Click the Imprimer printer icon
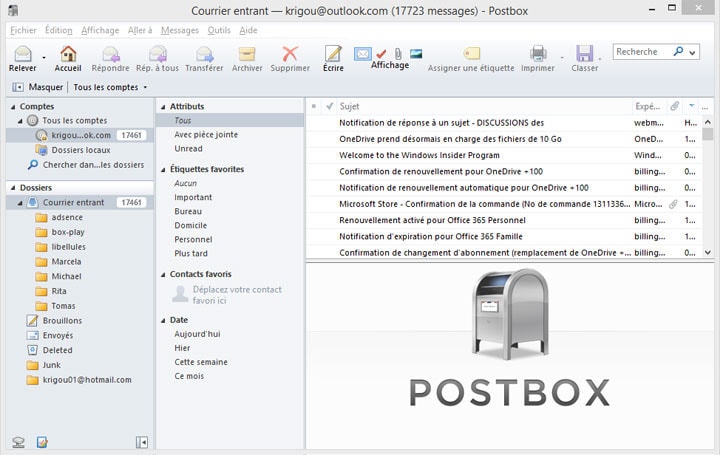The height and width of the screenshot is (455, 720). (x=538, y=54)
